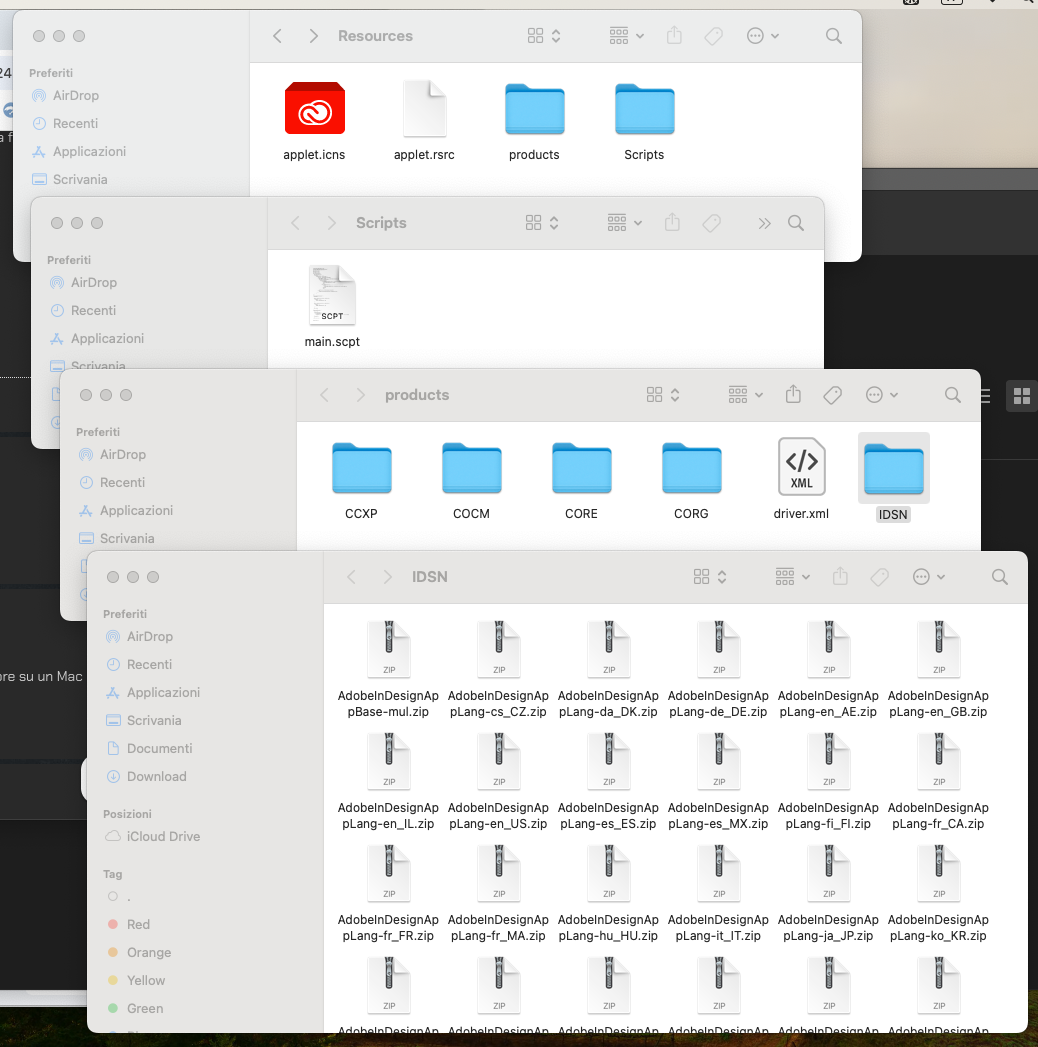Image resolution: width=1038 pixels, height=1047 pixels.
Task: Search in the IDSN window
Action: pos(999,577)
